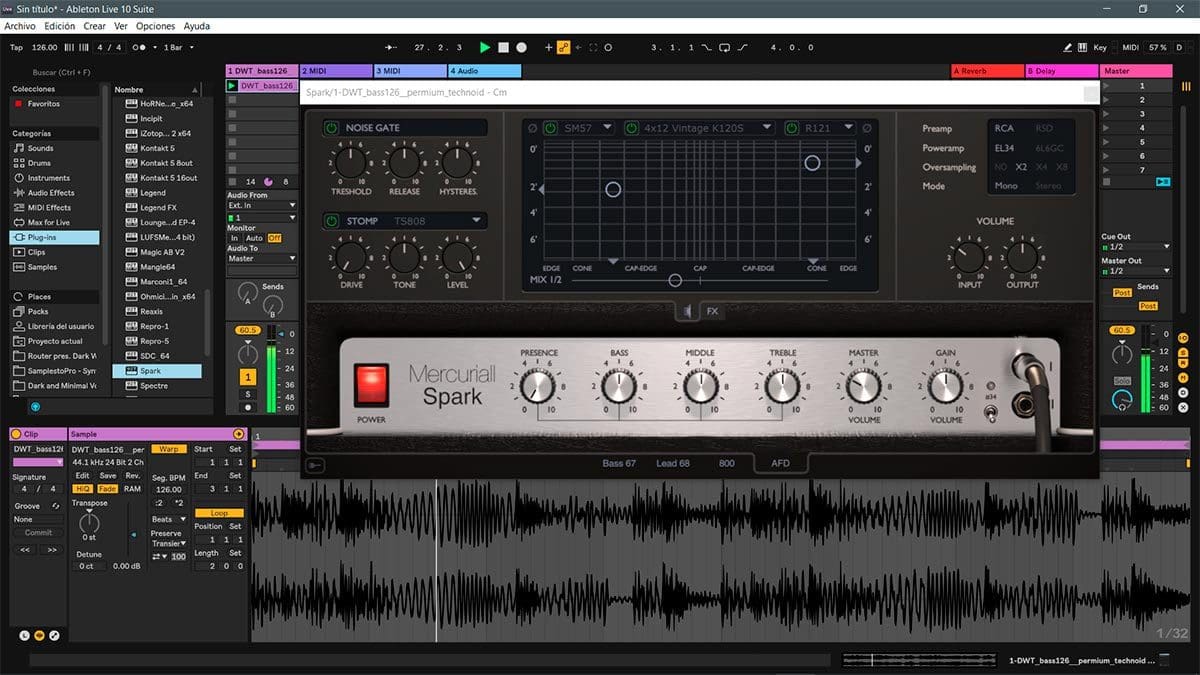Select MIDI Effects category in browser
The height and width of the screenshot is (675, 1200).
pyautogui.click(x=49, y=208)
